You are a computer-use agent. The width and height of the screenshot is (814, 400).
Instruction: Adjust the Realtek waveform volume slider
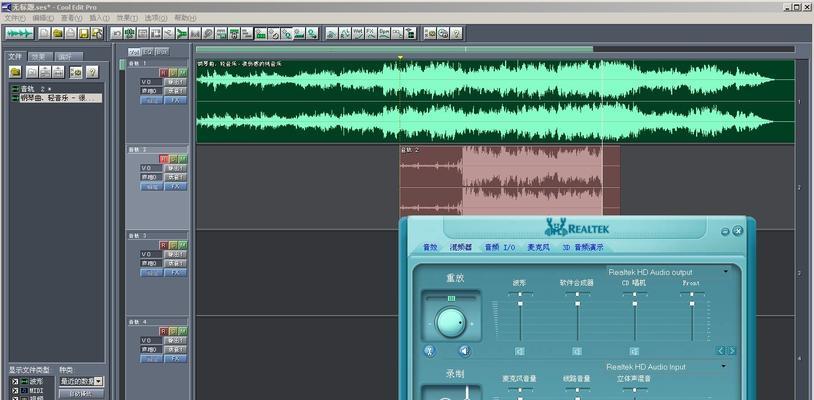(520, 303)
